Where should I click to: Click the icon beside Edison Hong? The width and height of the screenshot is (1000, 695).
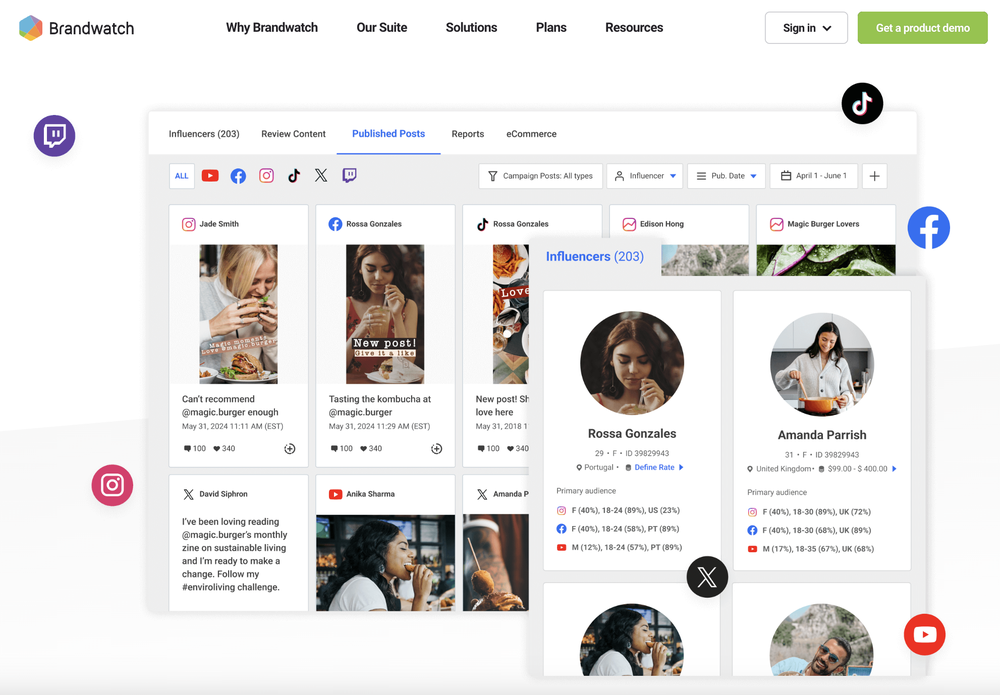tap(629, 224)
